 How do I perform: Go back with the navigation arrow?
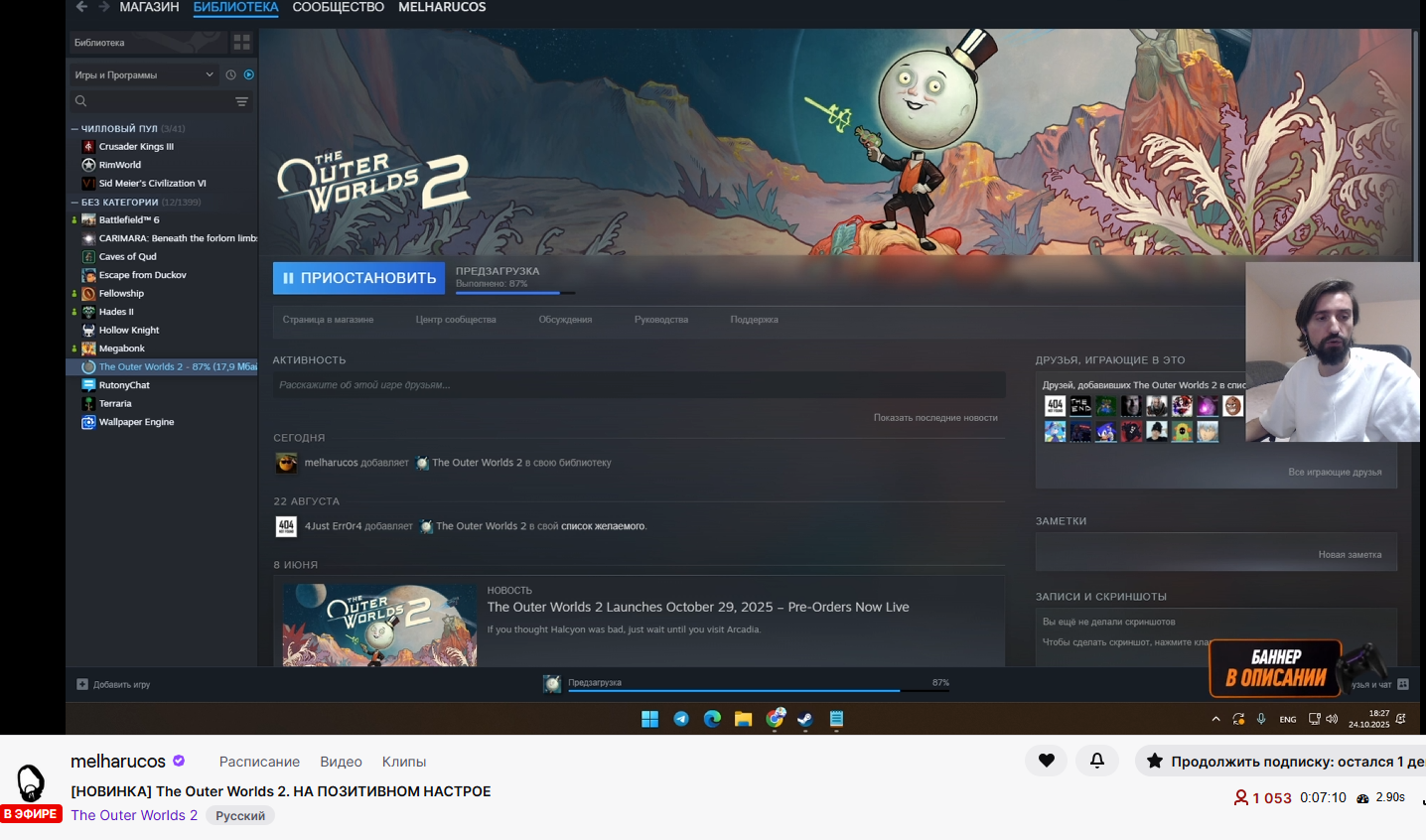81,7
